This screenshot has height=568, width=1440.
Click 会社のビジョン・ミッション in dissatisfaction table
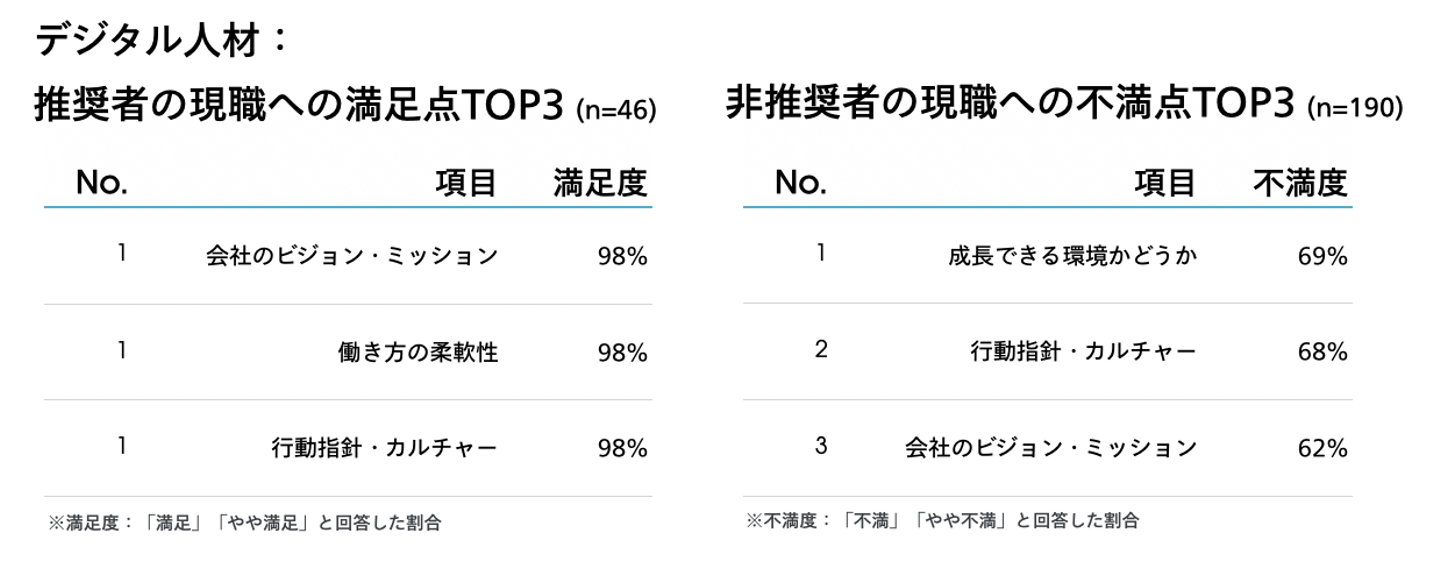click(x=1050, y=448)
